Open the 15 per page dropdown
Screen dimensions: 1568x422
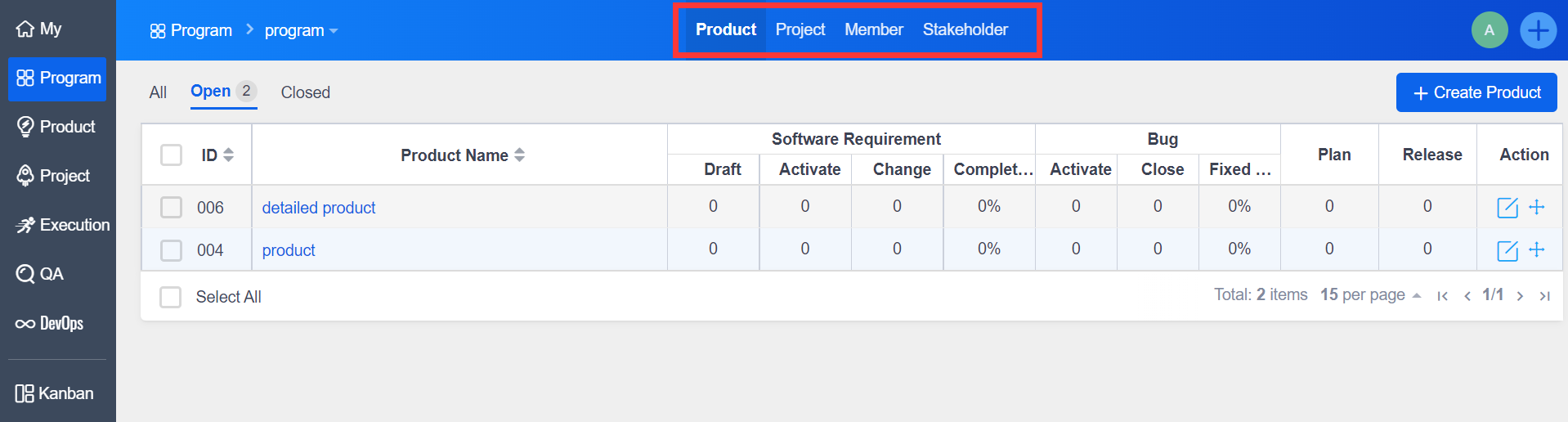tap(1370, 295)
